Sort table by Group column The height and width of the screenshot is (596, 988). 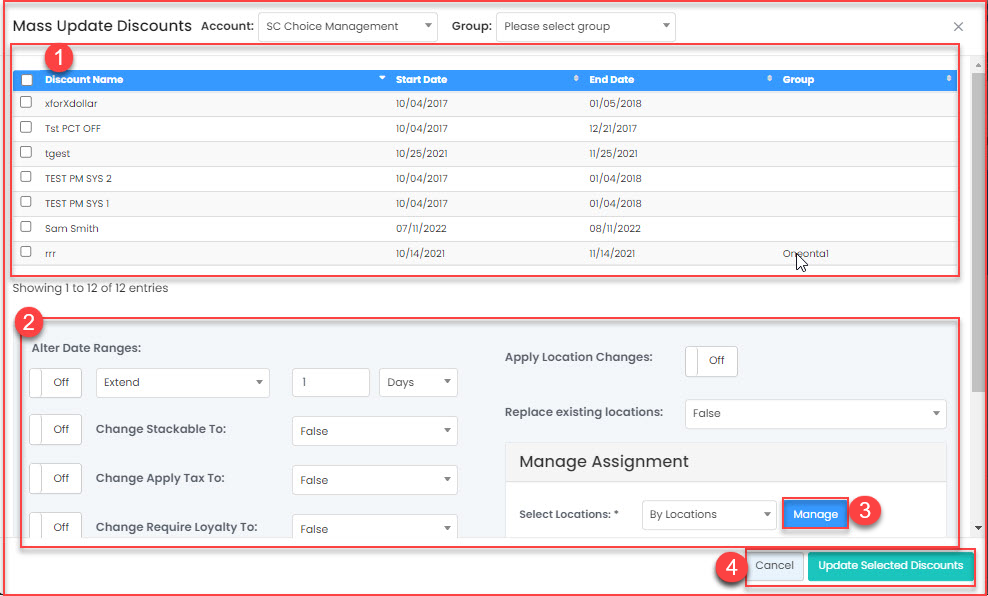(948, 79)
